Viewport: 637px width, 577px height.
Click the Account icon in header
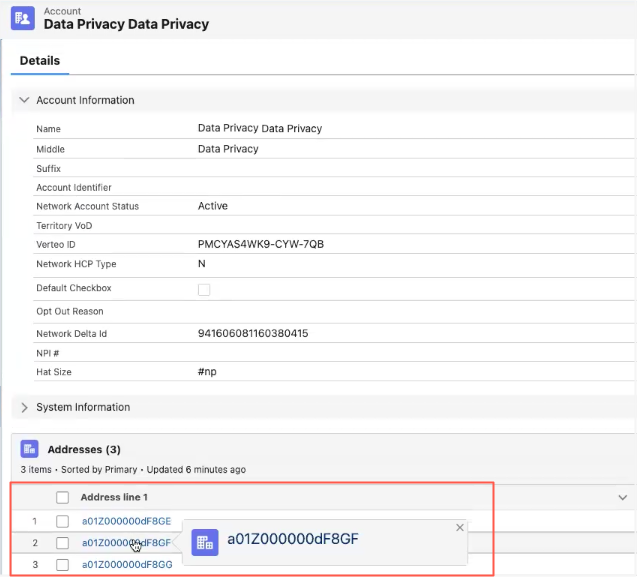click(x=23, y=18)
